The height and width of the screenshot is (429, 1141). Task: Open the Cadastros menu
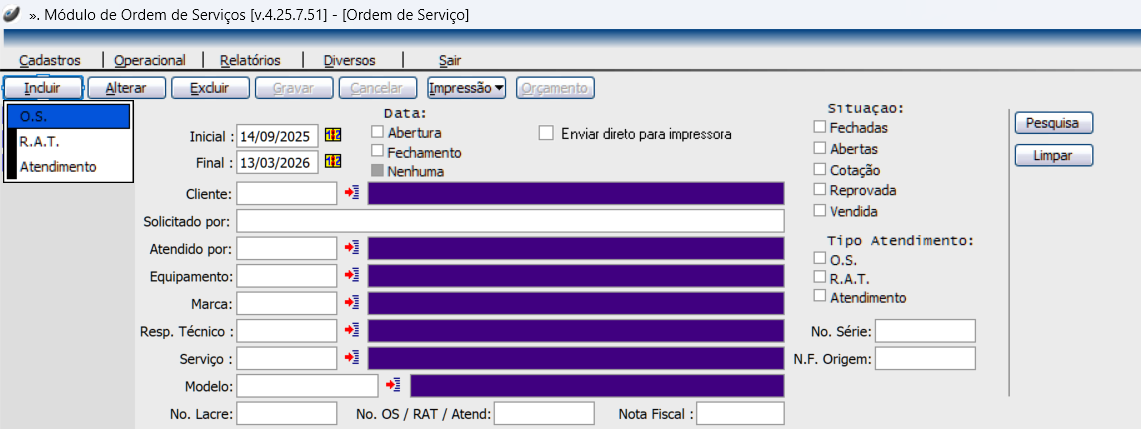tap(49, 60)
